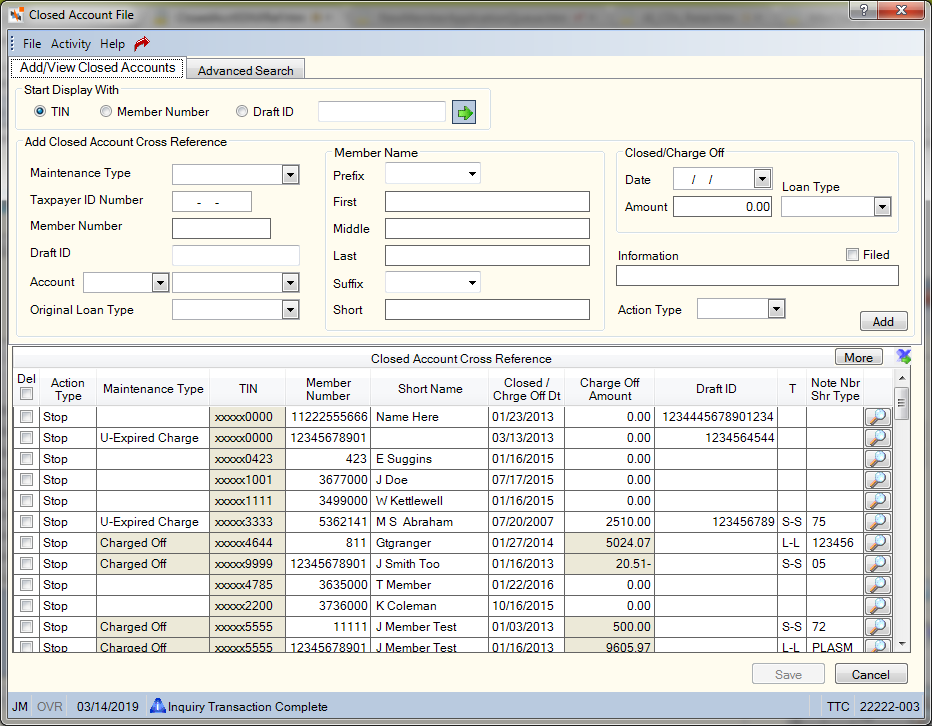Open the Activity menu
This screenshot has height=726, width=932.
tap(71, 43)
